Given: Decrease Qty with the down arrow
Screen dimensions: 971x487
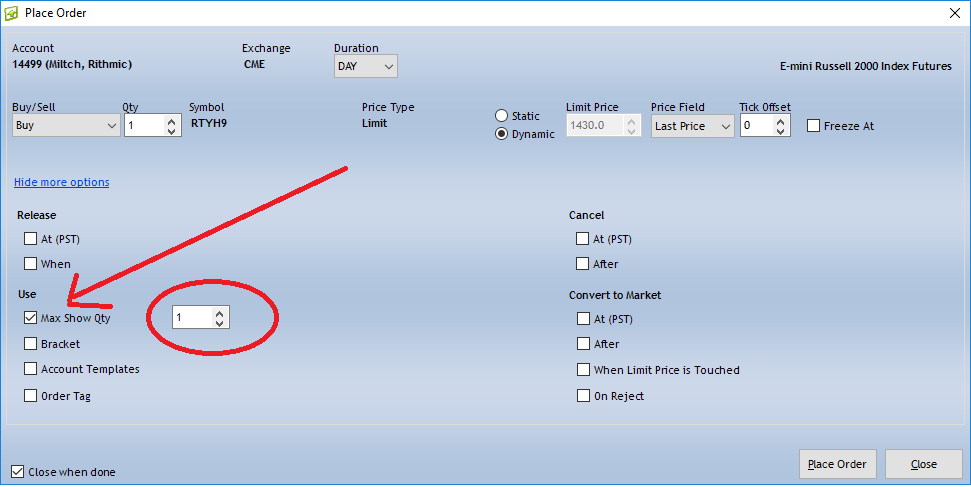Looking at the screenshot, I should click(172, 130).
